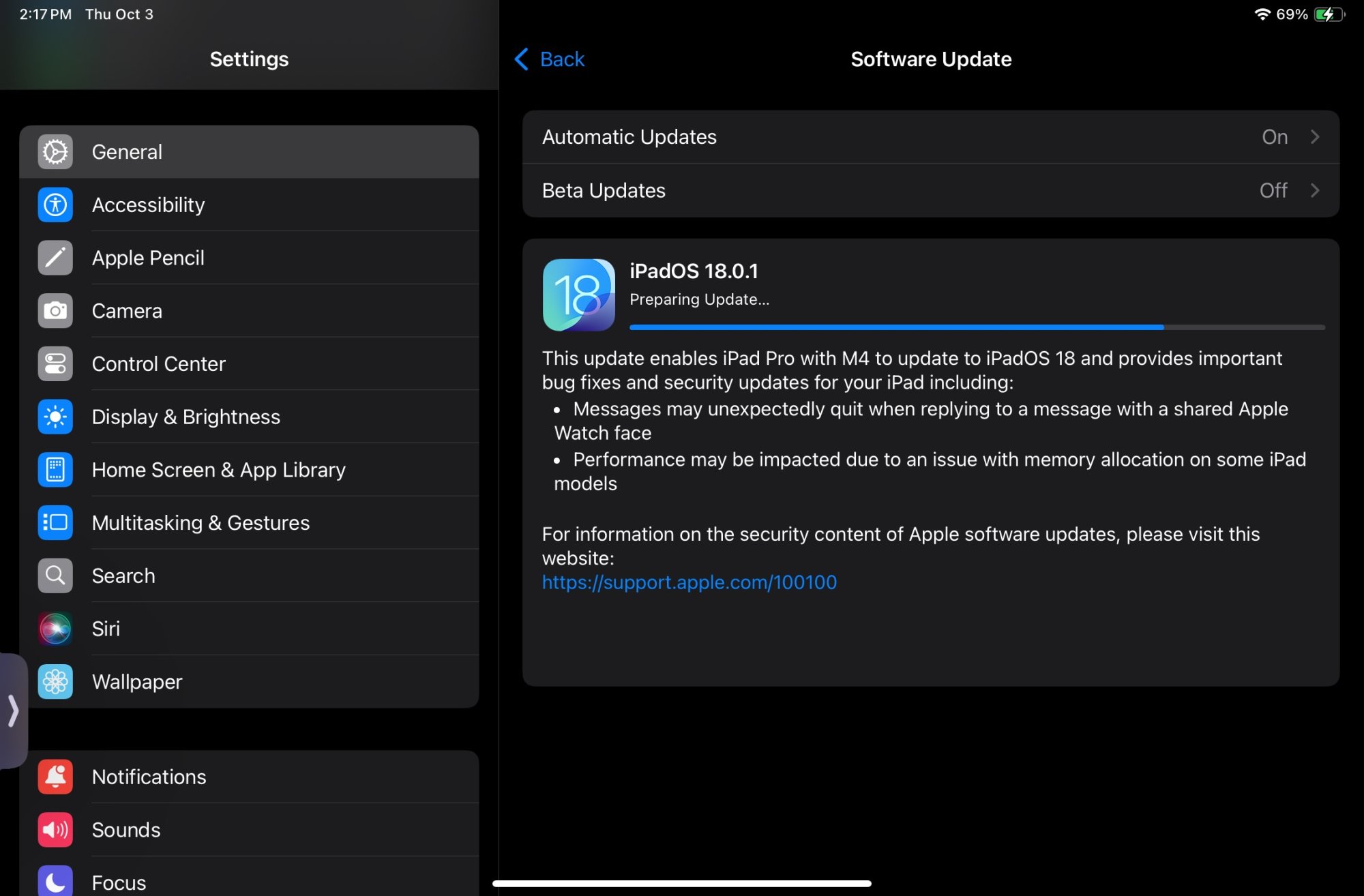The width and height of the screenshot is (1364, 896).
Task: Expand Automatic Updates chevron arrow
Action: (1315, 137)
